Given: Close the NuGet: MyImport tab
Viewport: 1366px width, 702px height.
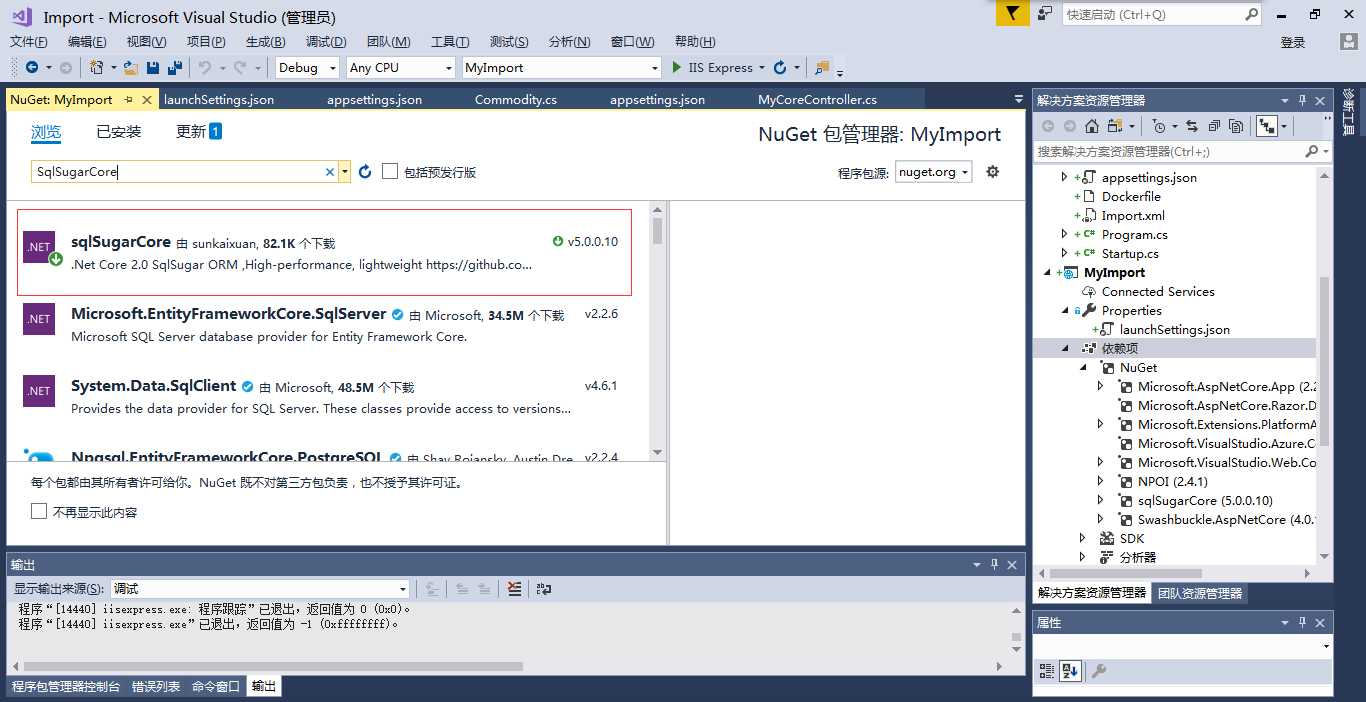Looking at the screenshot, I should pos(147,100).
